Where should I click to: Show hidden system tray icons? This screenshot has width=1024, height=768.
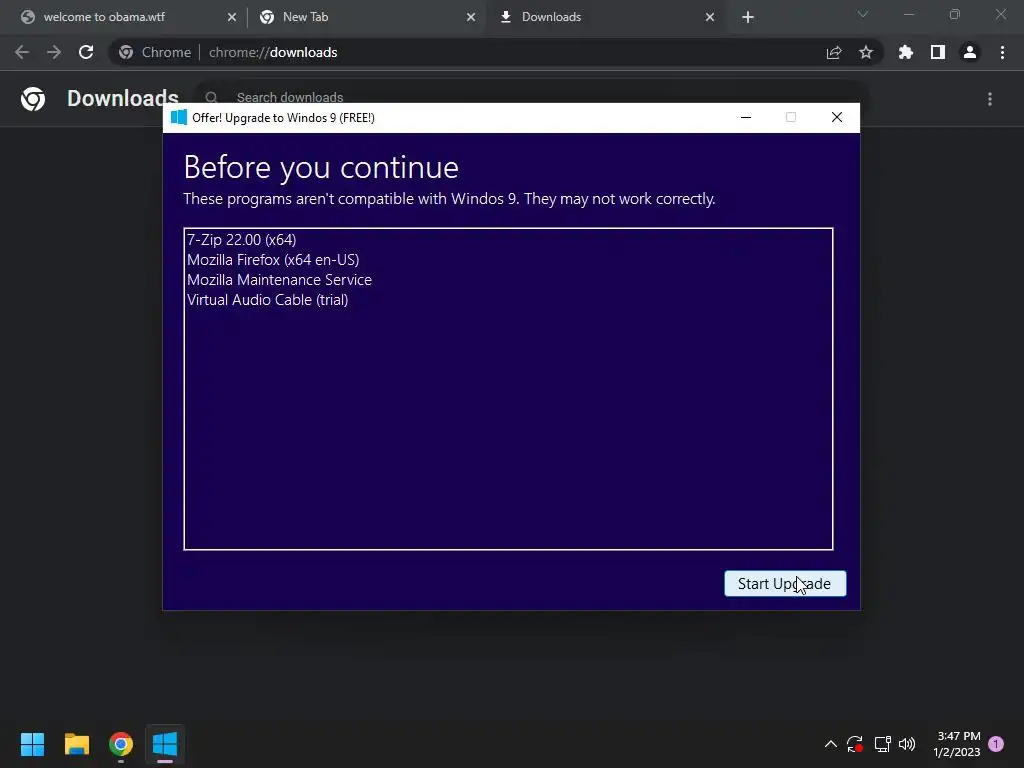click(831, 744)
